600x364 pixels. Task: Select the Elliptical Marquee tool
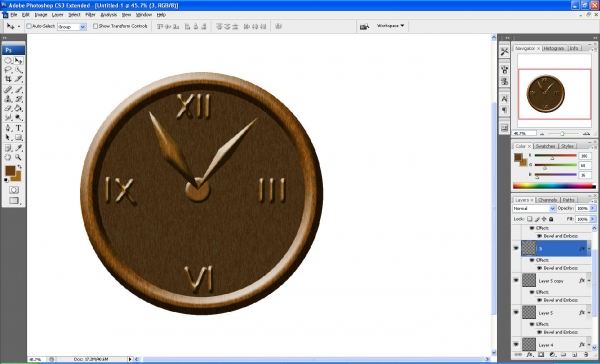[x=8, y=60]
